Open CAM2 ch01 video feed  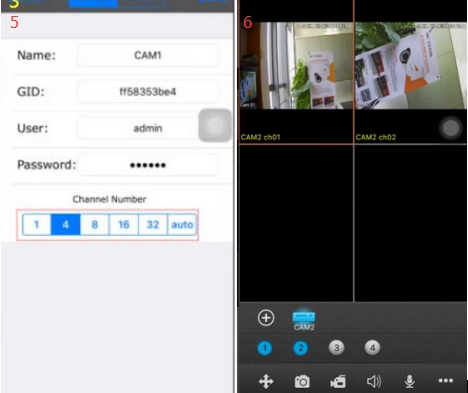click(x=296, y=66)
